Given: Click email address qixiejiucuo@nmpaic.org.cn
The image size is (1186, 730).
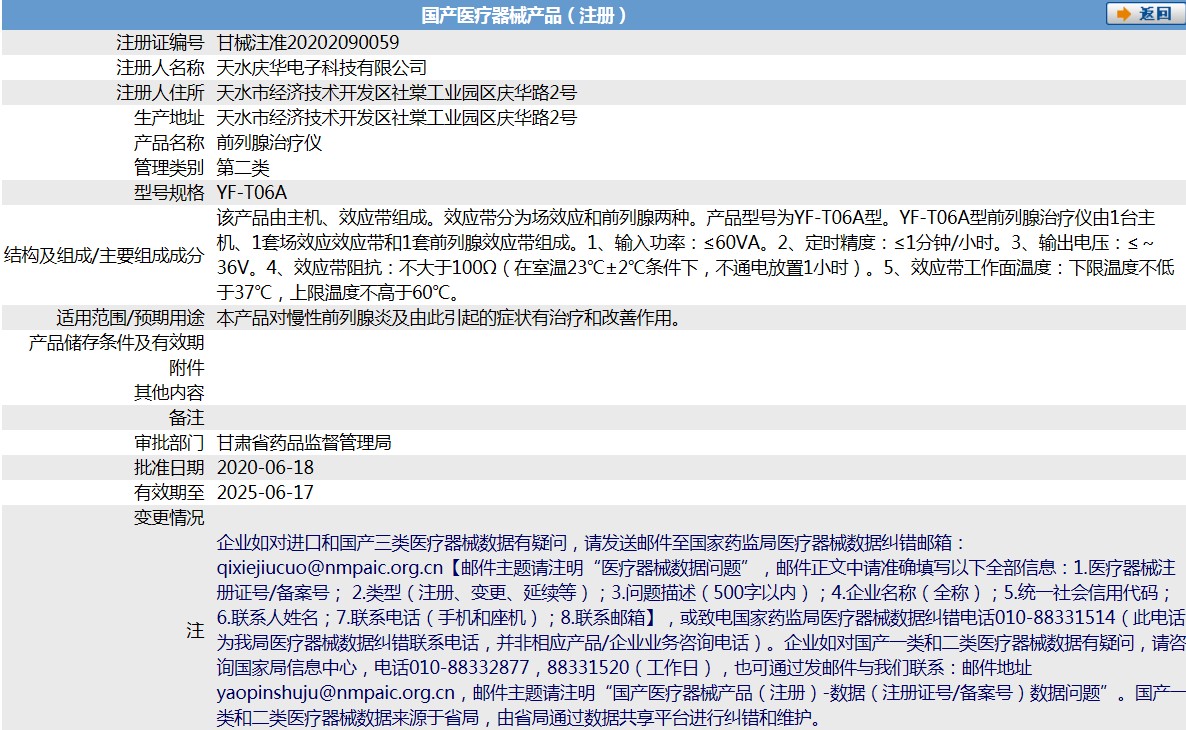Looking at the screenshot, I should point(330,567).
